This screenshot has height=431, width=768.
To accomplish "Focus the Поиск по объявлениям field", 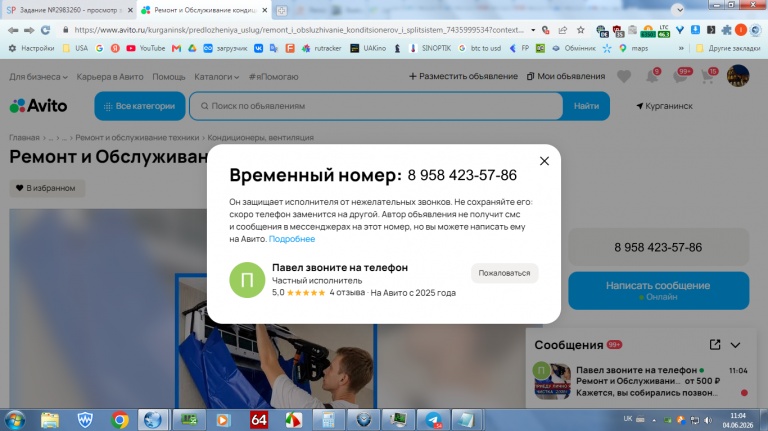I will [x=376, y=106].
